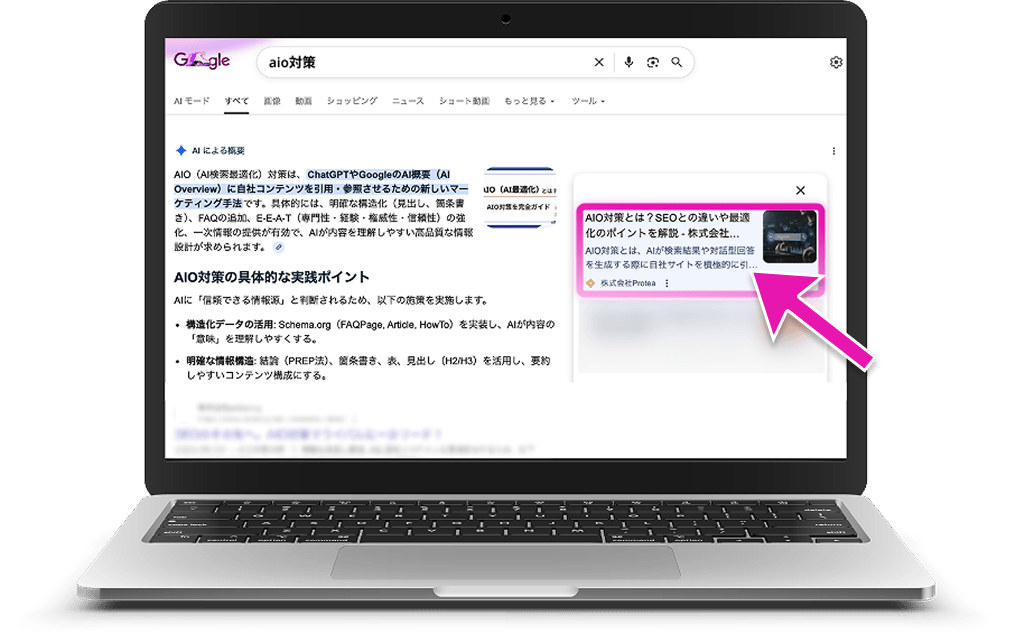Switch to the AI モード tab

pos(191,101)
